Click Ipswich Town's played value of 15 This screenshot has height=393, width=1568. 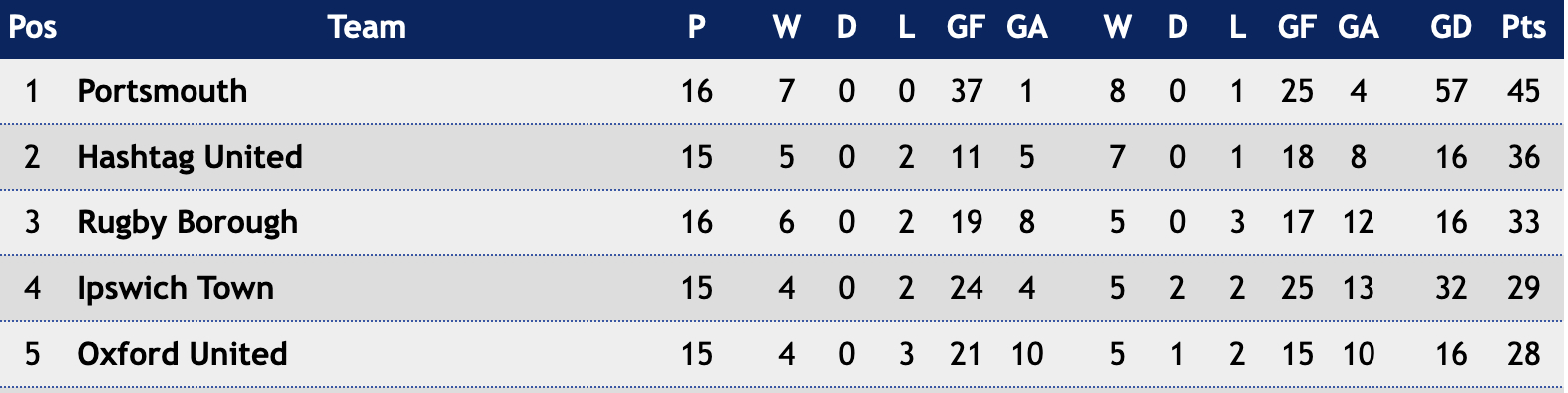point(697,288)
